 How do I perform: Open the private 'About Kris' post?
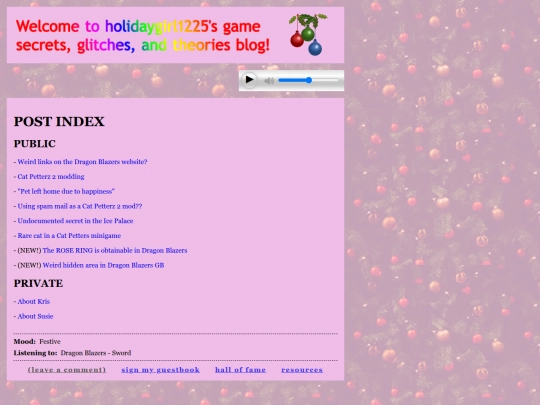tap(34, 301)
